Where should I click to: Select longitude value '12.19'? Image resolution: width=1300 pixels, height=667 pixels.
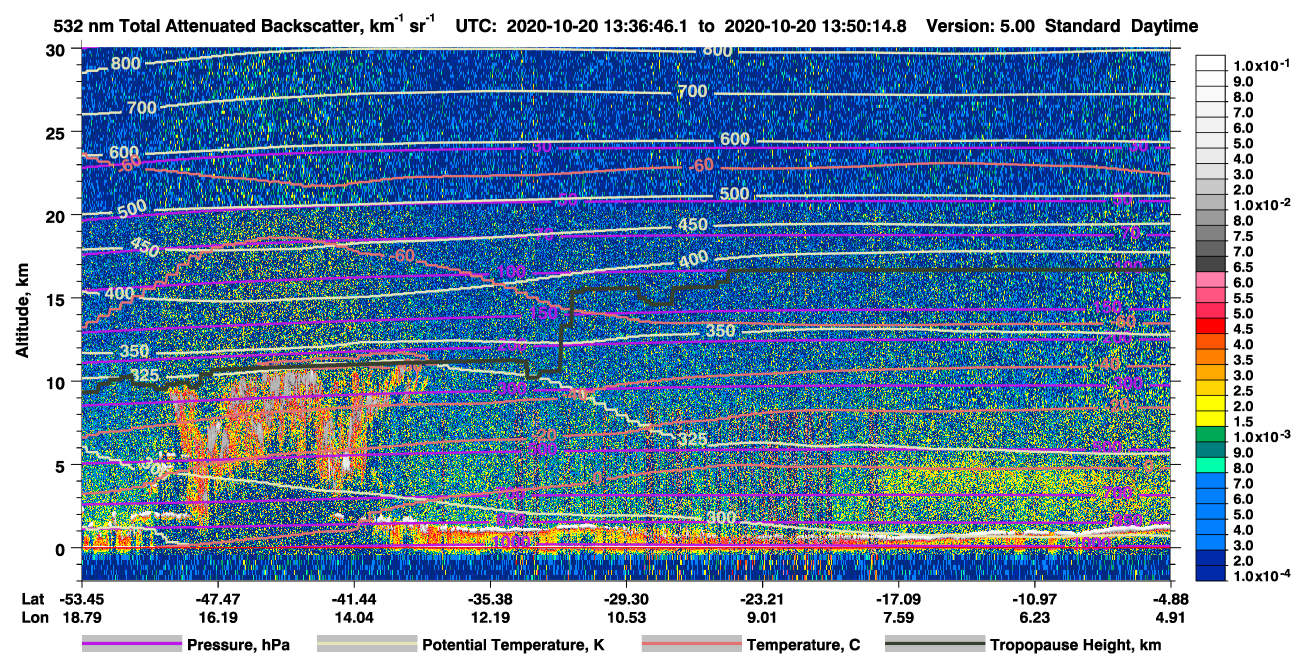click(490, 618)
